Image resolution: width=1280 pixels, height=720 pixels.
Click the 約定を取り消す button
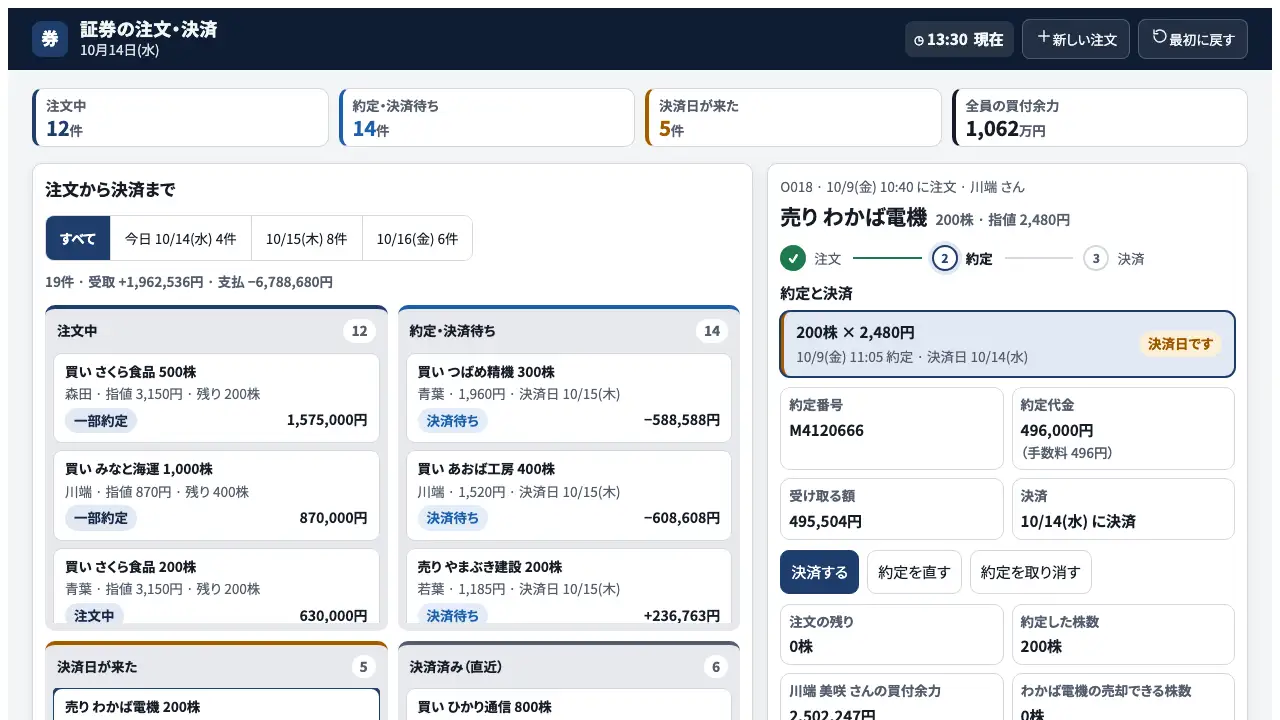(x=1031, y=572)
